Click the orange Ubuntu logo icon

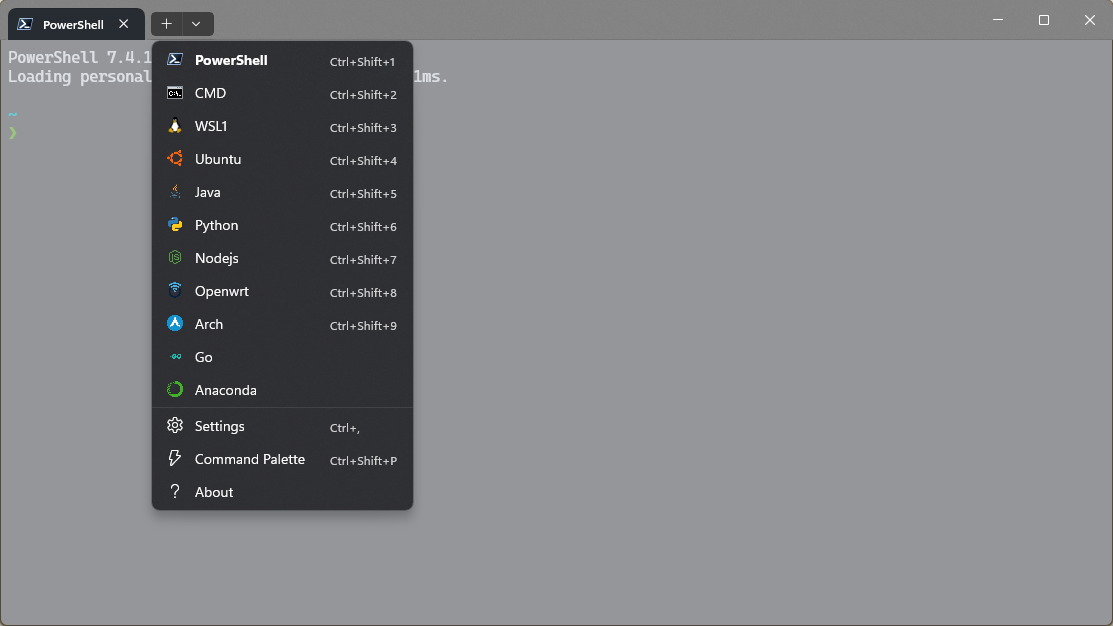tap(175, 159)
